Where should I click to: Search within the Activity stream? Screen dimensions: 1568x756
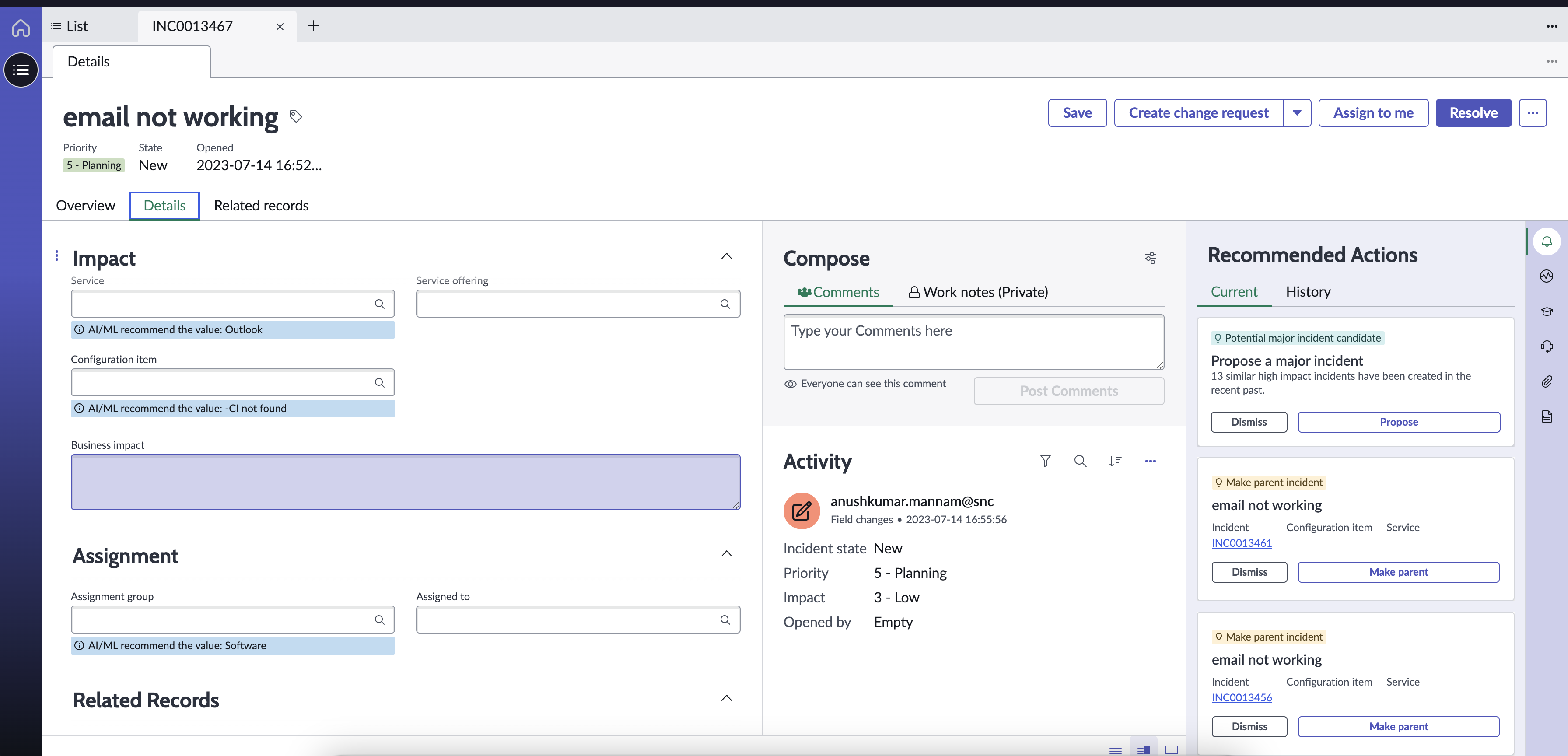click(x=1080, y=462)
